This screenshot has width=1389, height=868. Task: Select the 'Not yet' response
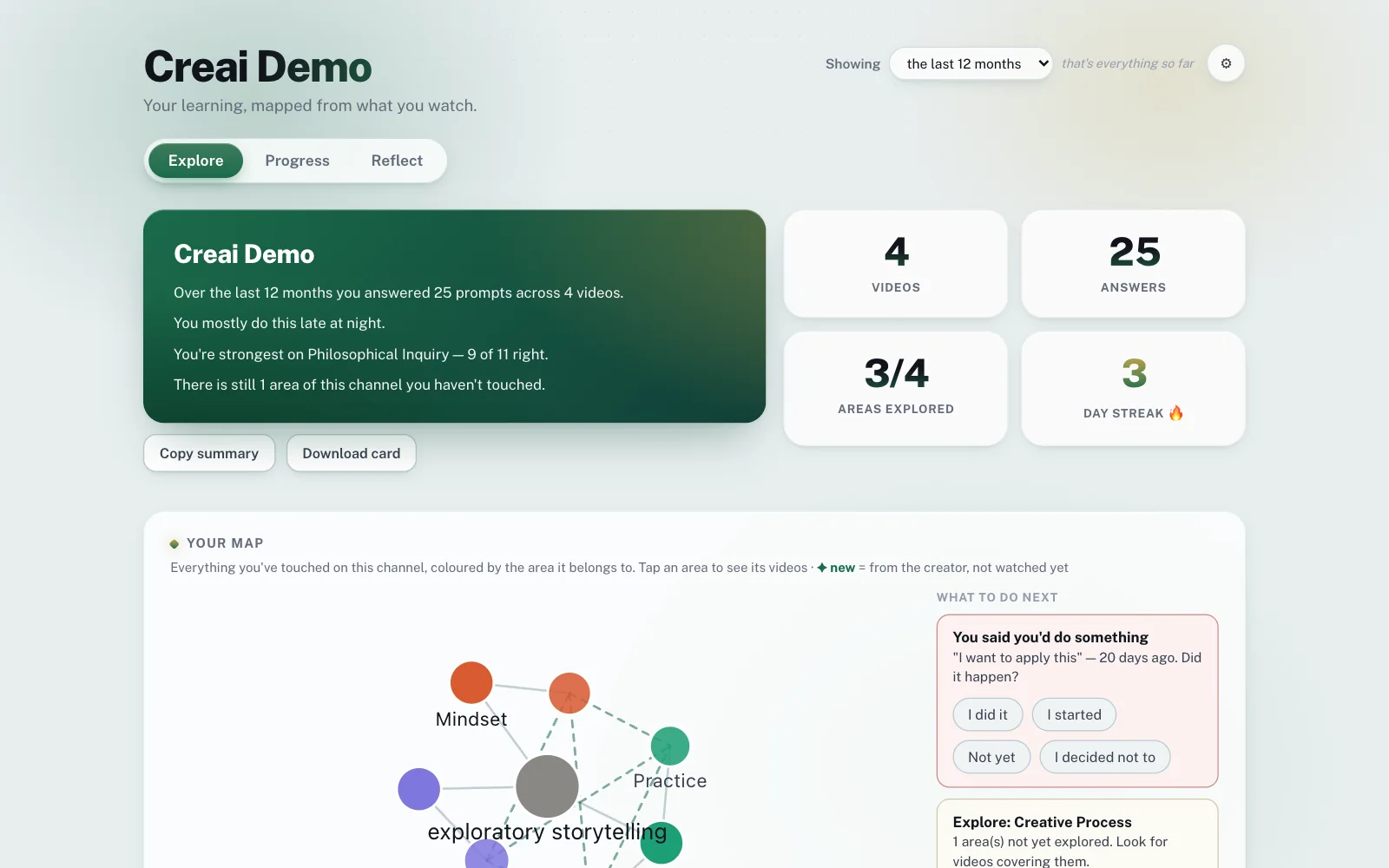click(991, 757)
